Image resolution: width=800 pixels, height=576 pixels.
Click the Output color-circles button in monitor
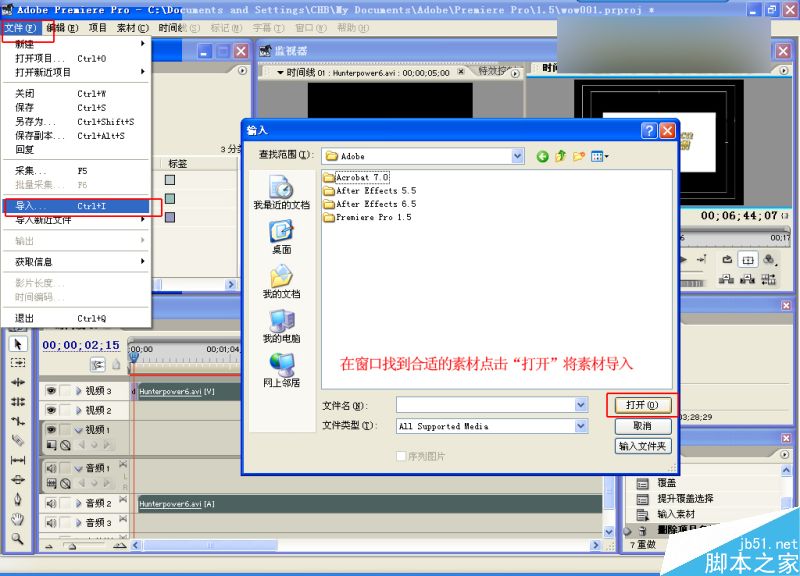point(769,260)
